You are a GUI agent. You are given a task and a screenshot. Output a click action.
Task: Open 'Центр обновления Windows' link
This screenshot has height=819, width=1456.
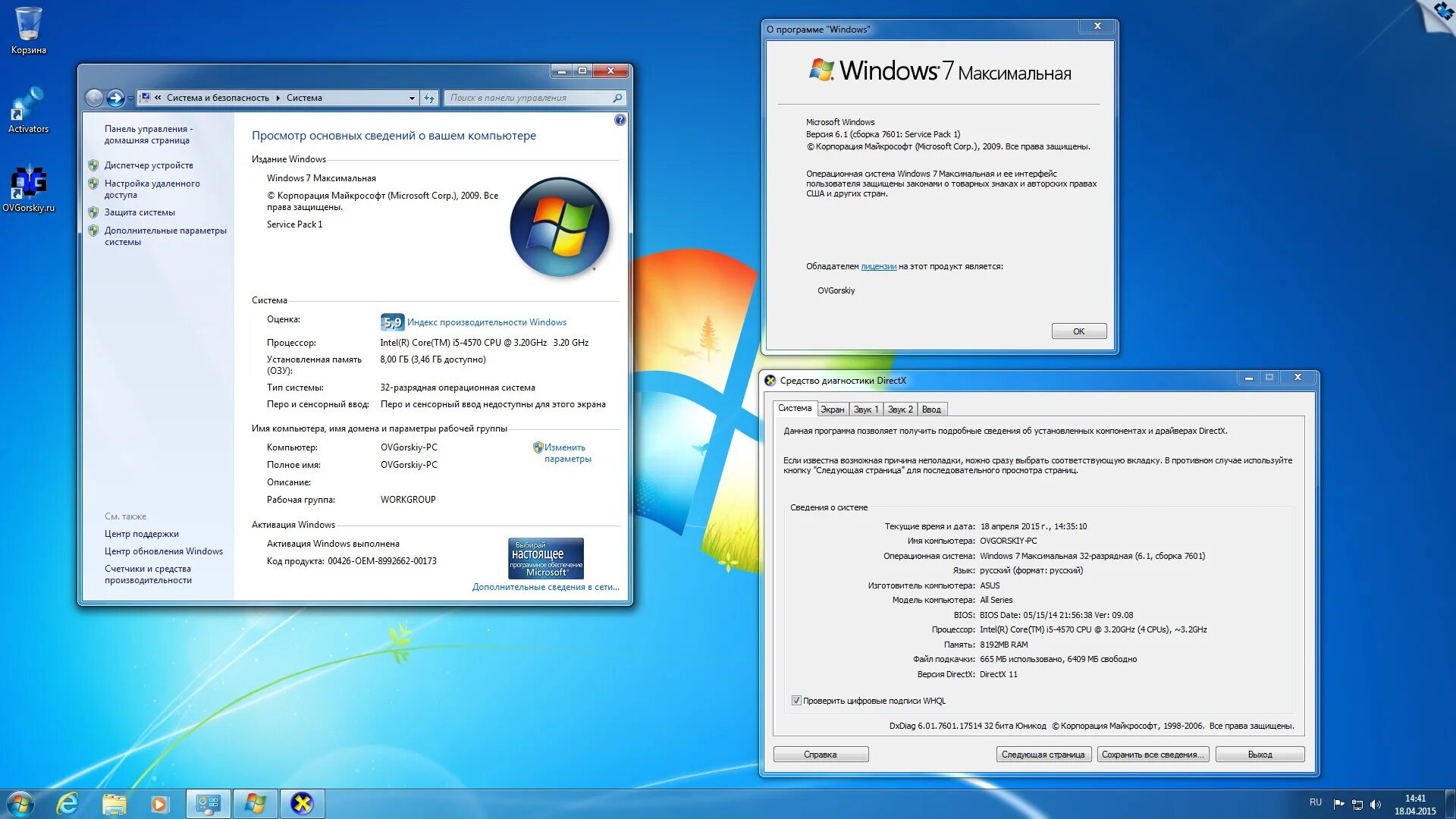click(164, 551)
